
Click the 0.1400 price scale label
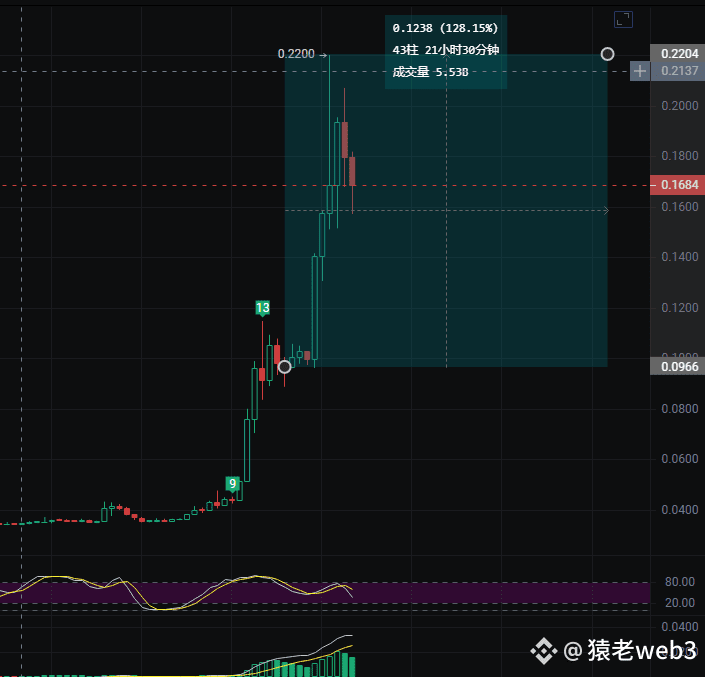pyautogui.click(x=680, y=257)
